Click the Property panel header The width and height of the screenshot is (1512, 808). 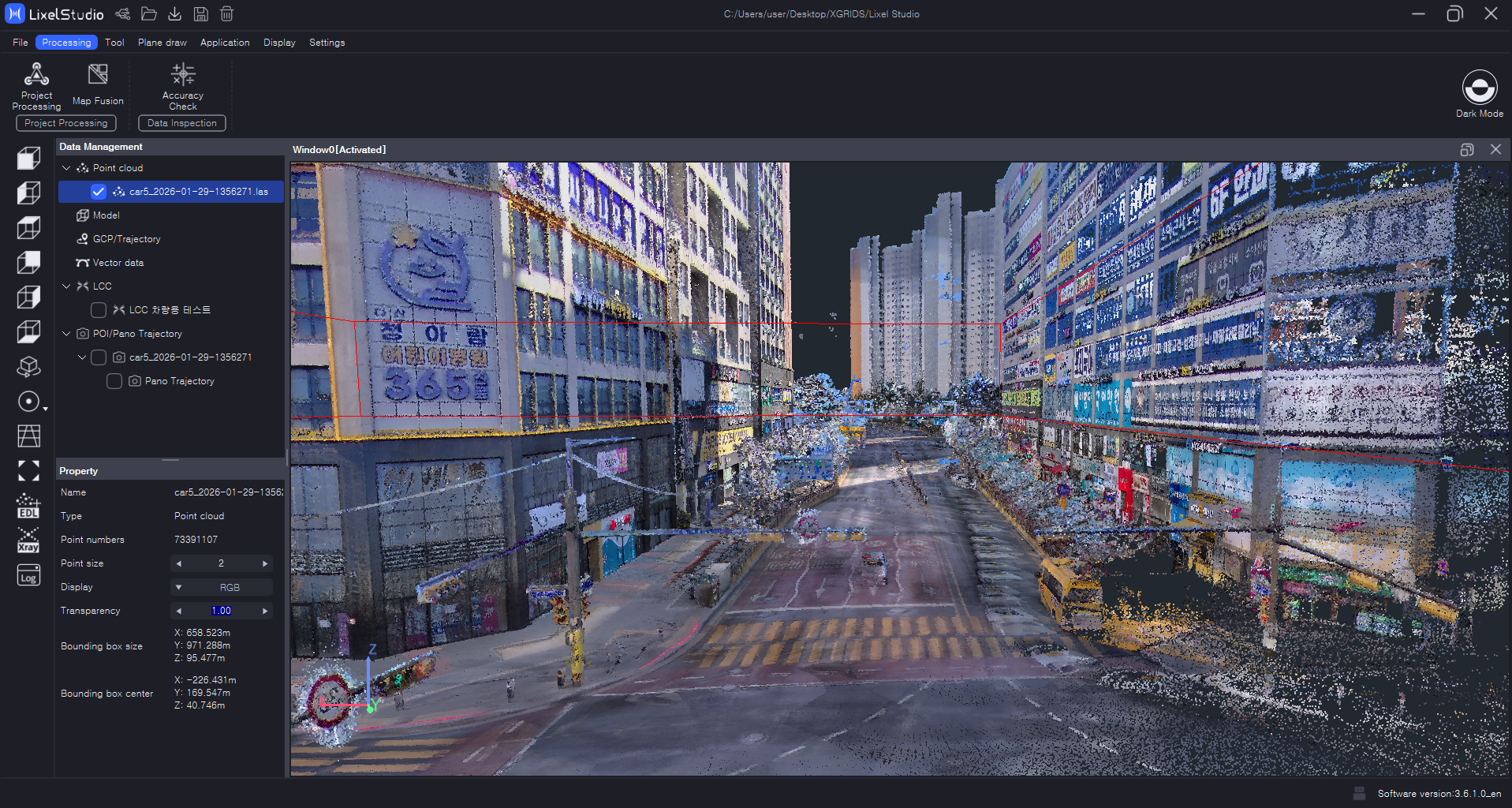click(170, 471)
